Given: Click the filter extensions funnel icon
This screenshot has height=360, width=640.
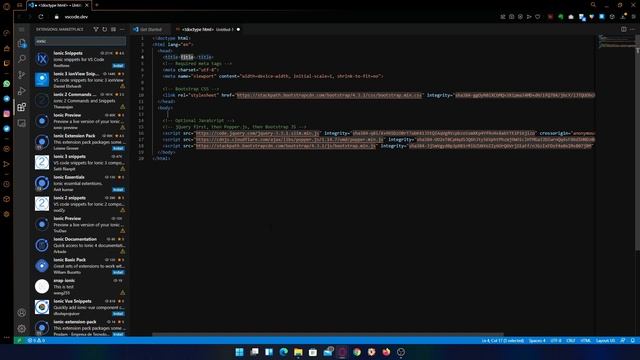Looking at the screenshot, I should click(96, 29).
